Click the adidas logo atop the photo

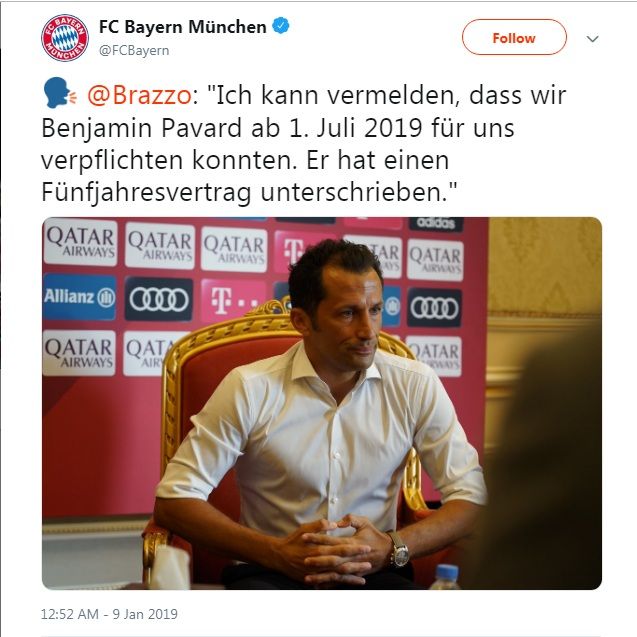point(436,223)
